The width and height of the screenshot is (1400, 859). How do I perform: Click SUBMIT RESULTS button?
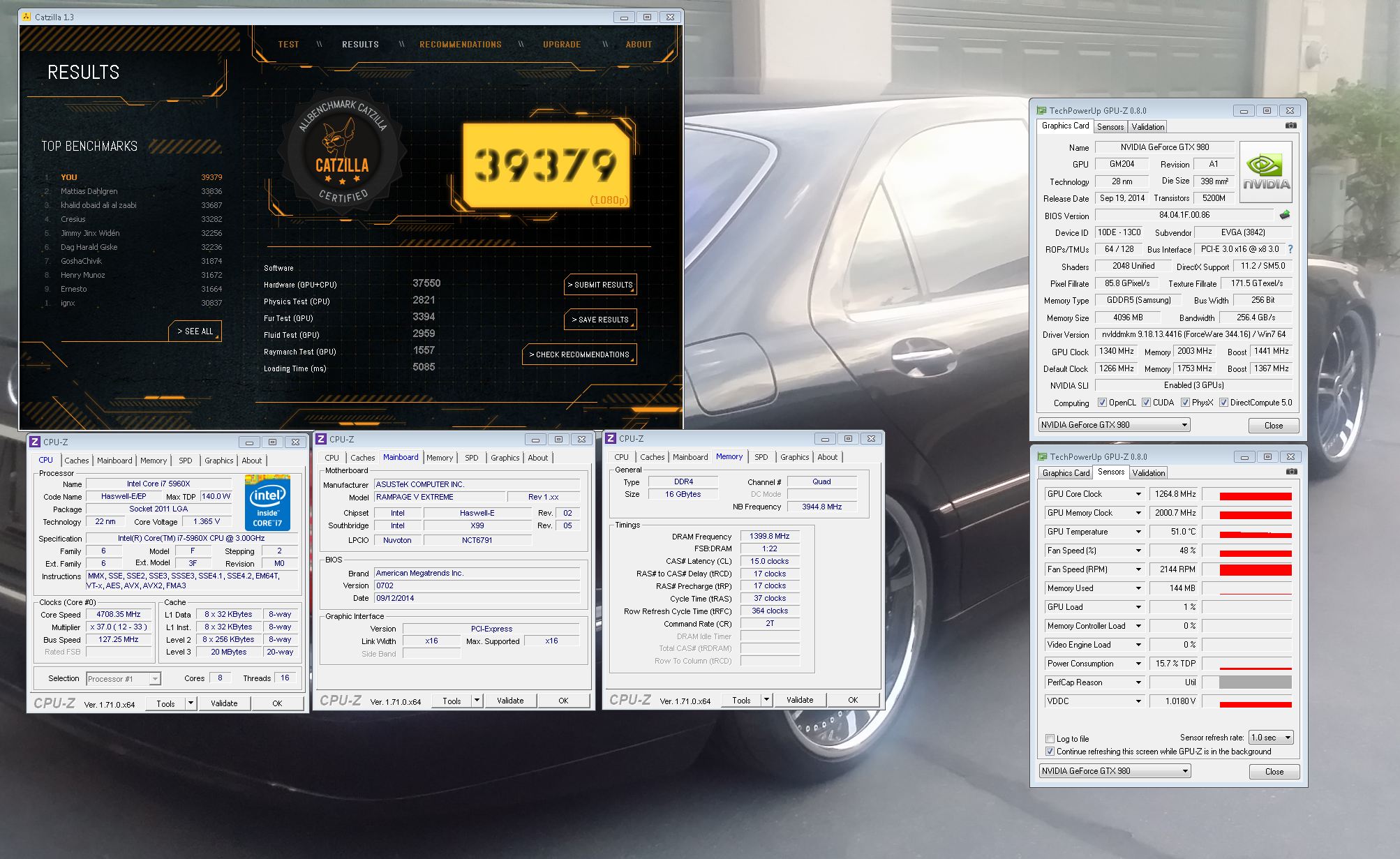pyautogui.click(x=600, y=285)
